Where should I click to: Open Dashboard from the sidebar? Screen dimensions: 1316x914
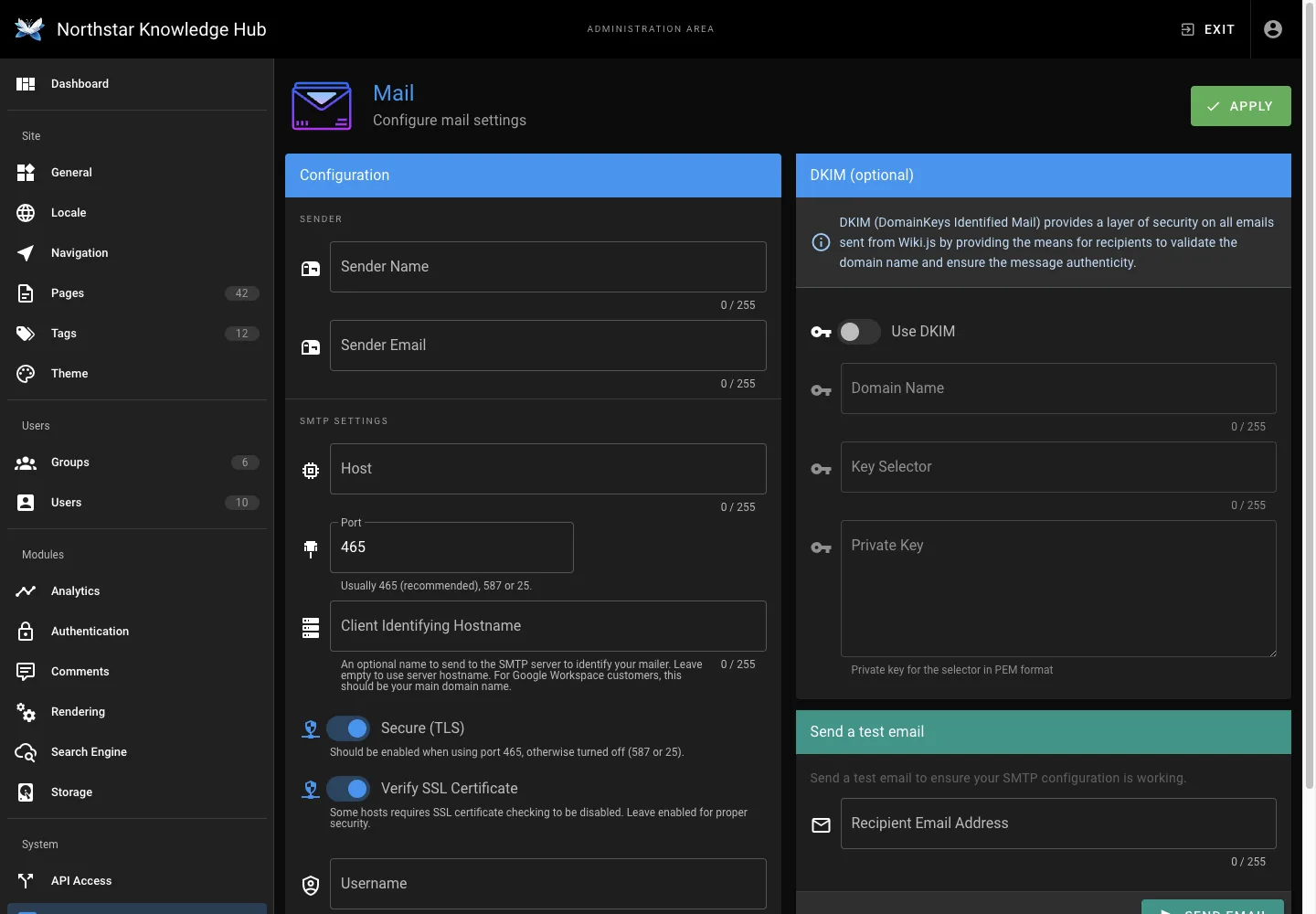(137, 84)
